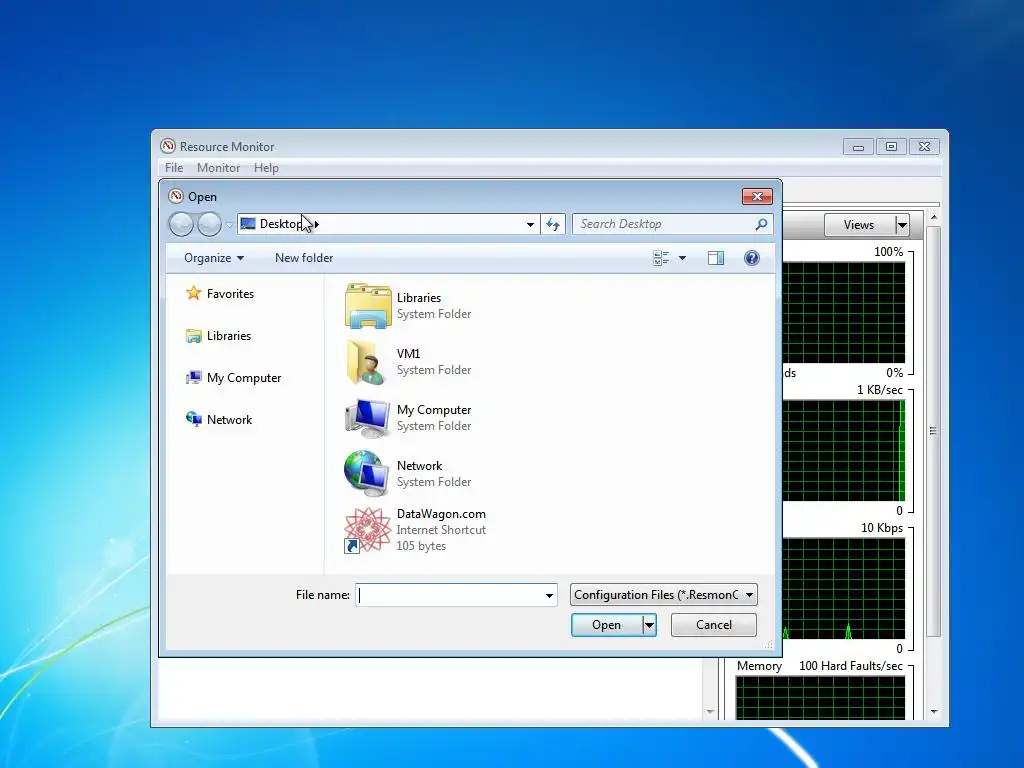Select the VM1 label text
Viewport: 1024px width, 768px height.
pos(408,354)
